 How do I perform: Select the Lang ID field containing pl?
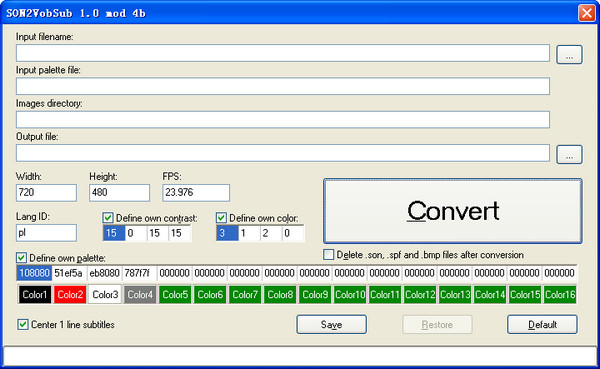point(46,233)
